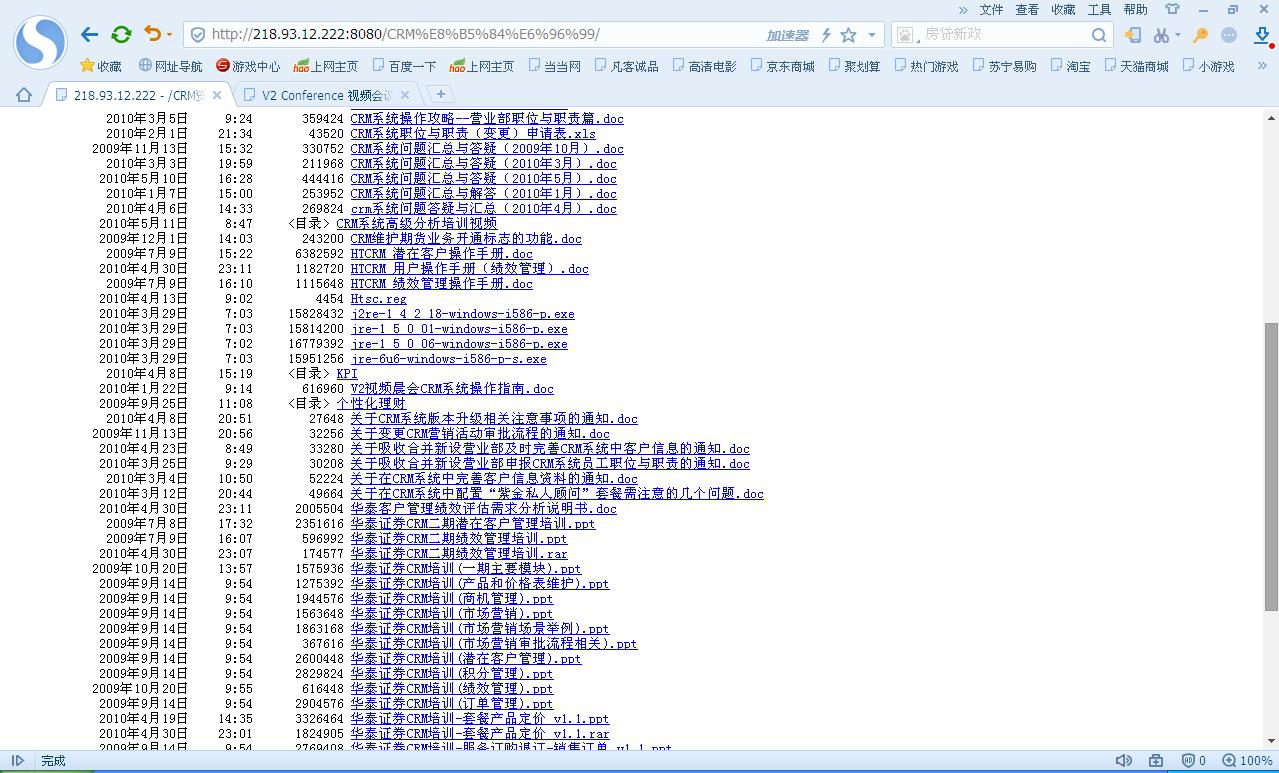Click the search box with 房贷新政
Screen dimensions: 1279x773
(1002, 34)
